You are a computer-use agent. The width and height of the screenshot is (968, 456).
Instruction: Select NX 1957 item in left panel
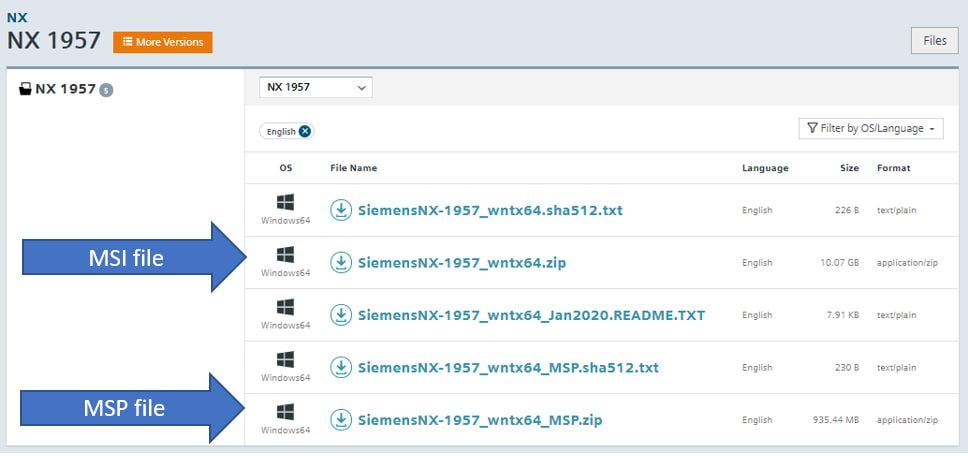point(65,89)
